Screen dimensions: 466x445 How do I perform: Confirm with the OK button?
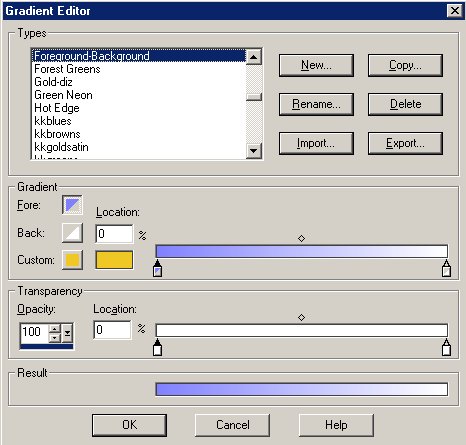click(x=129, y=425)
